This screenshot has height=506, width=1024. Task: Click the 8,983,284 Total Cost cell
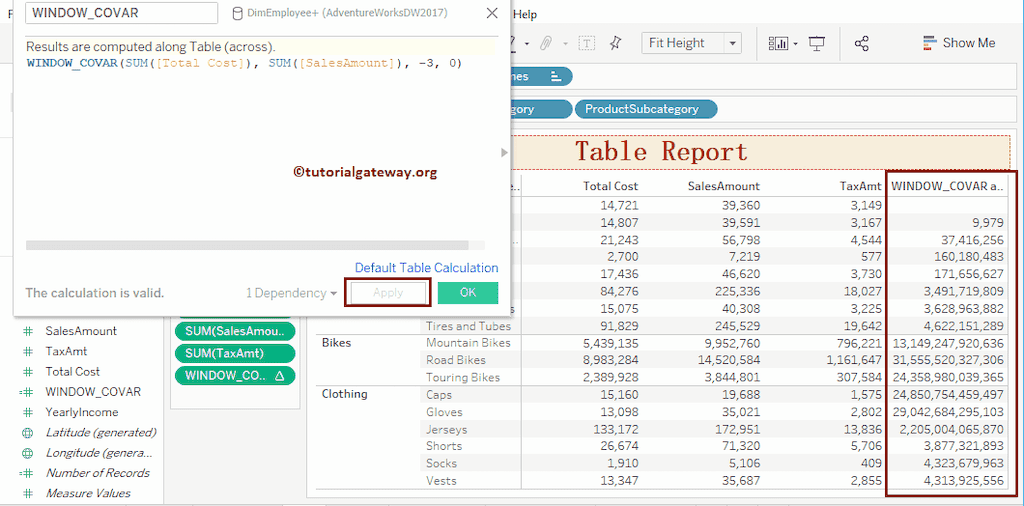point(611,360)
